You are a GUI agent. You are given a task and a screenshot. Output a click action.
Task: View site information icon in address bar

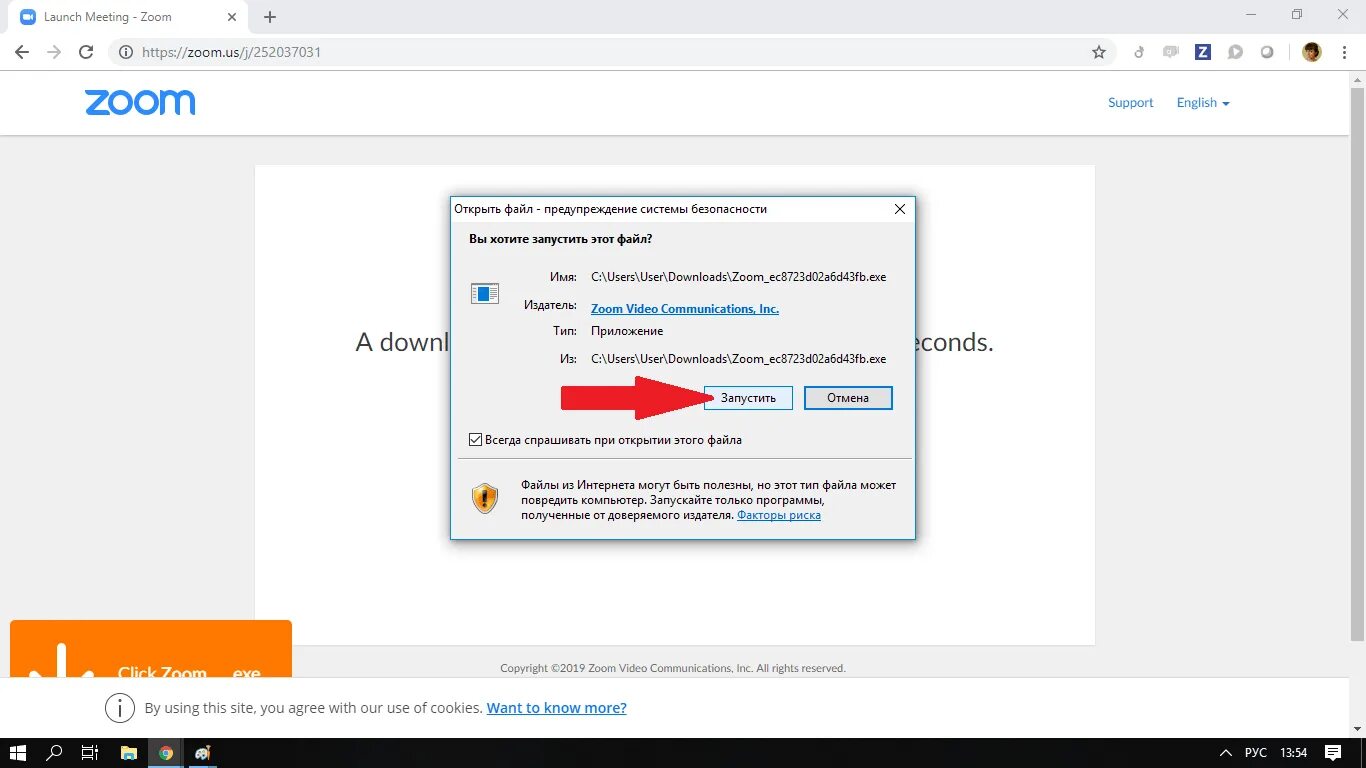[126, 52]
